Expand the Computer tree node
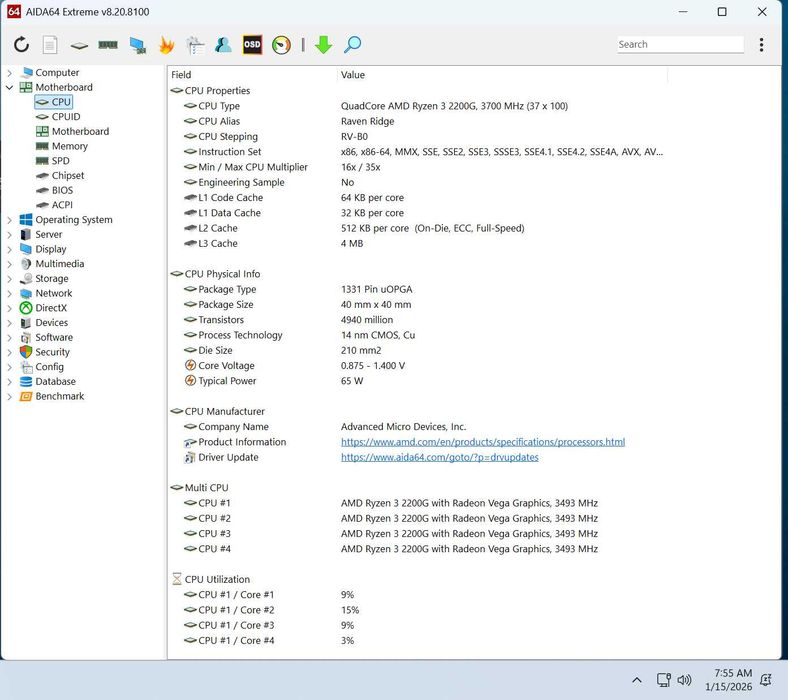Viewport: 788px width, 700px height. 9,73
